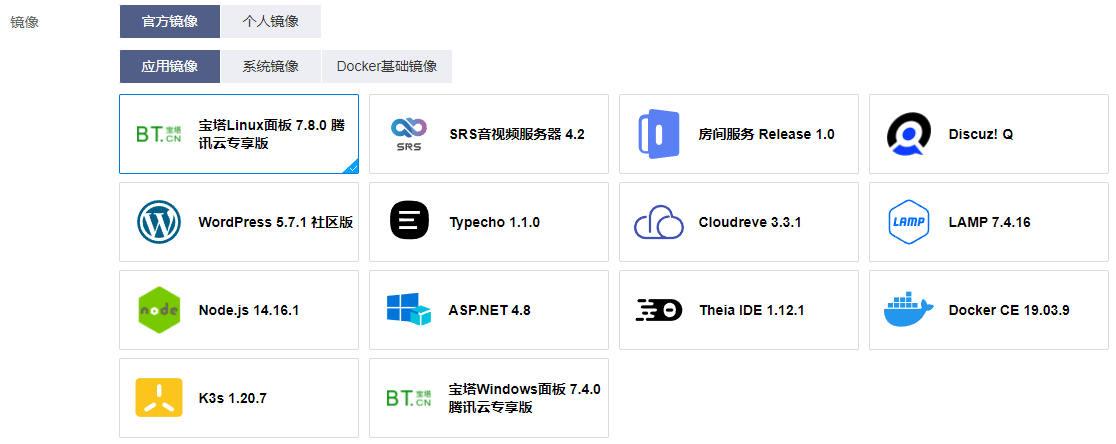This screenshot has height=444, width=1116.
Task: Click the Discuz! Q round logo
Action: [x=908, y=134]
